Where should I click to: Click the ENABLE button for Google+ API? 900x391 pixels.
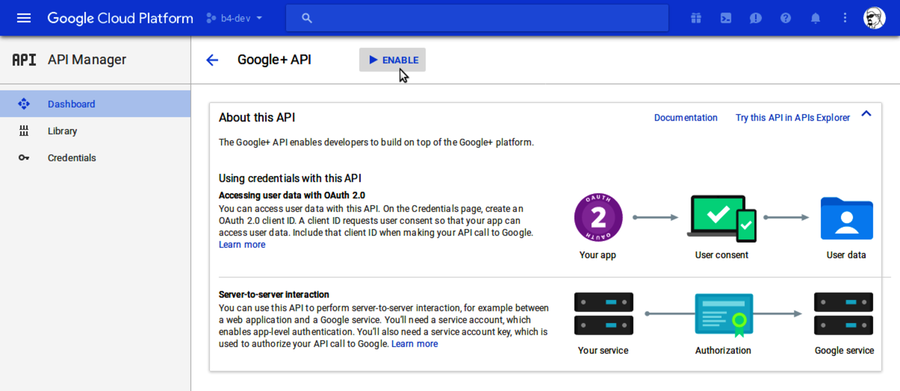(x=393, y=60)
